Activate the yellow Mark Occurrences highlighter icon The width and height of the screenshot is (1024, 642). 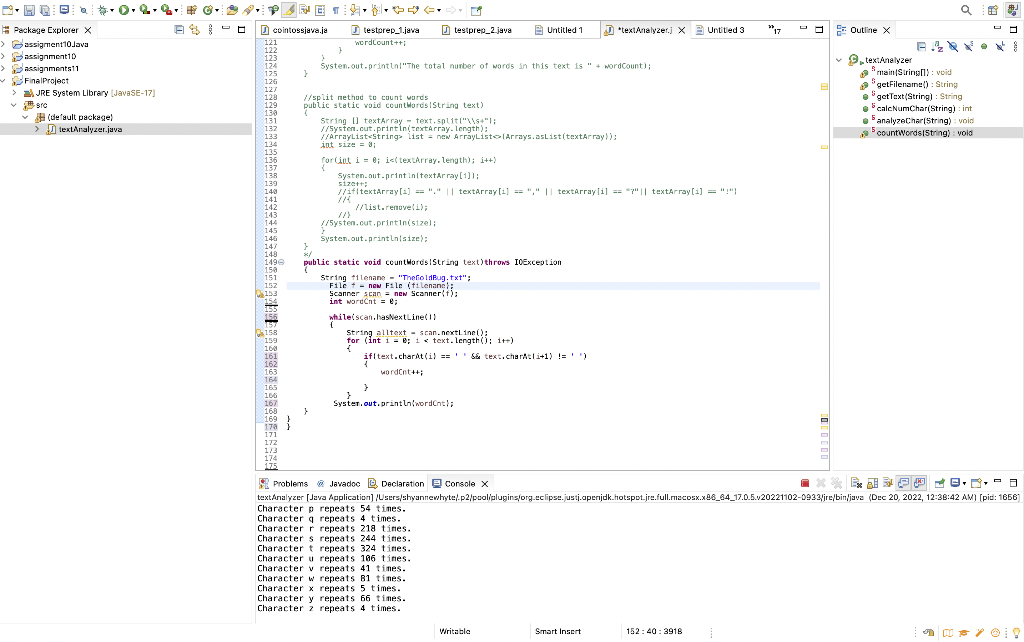click(x=288, y=9)
